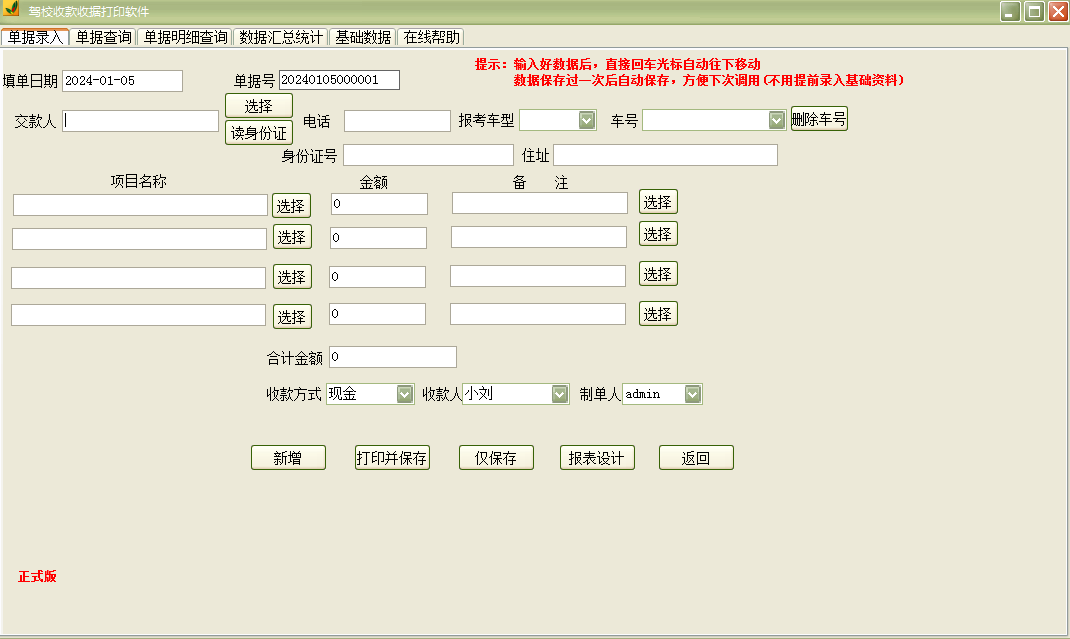The width and height of the screenshot is (1070, 639).
Task: Click second row 金额 field
Action: click(x=378, y=238)
